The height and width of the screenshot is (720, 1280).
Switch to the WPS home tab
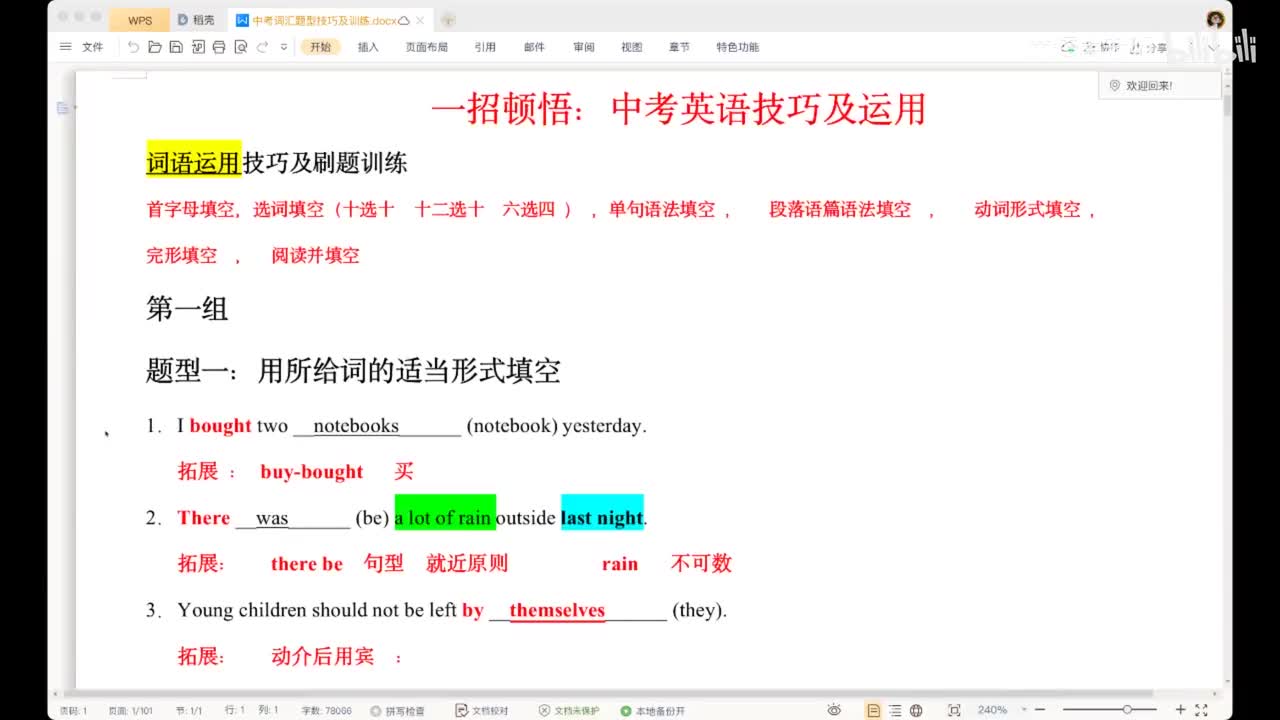click(140, 20)
